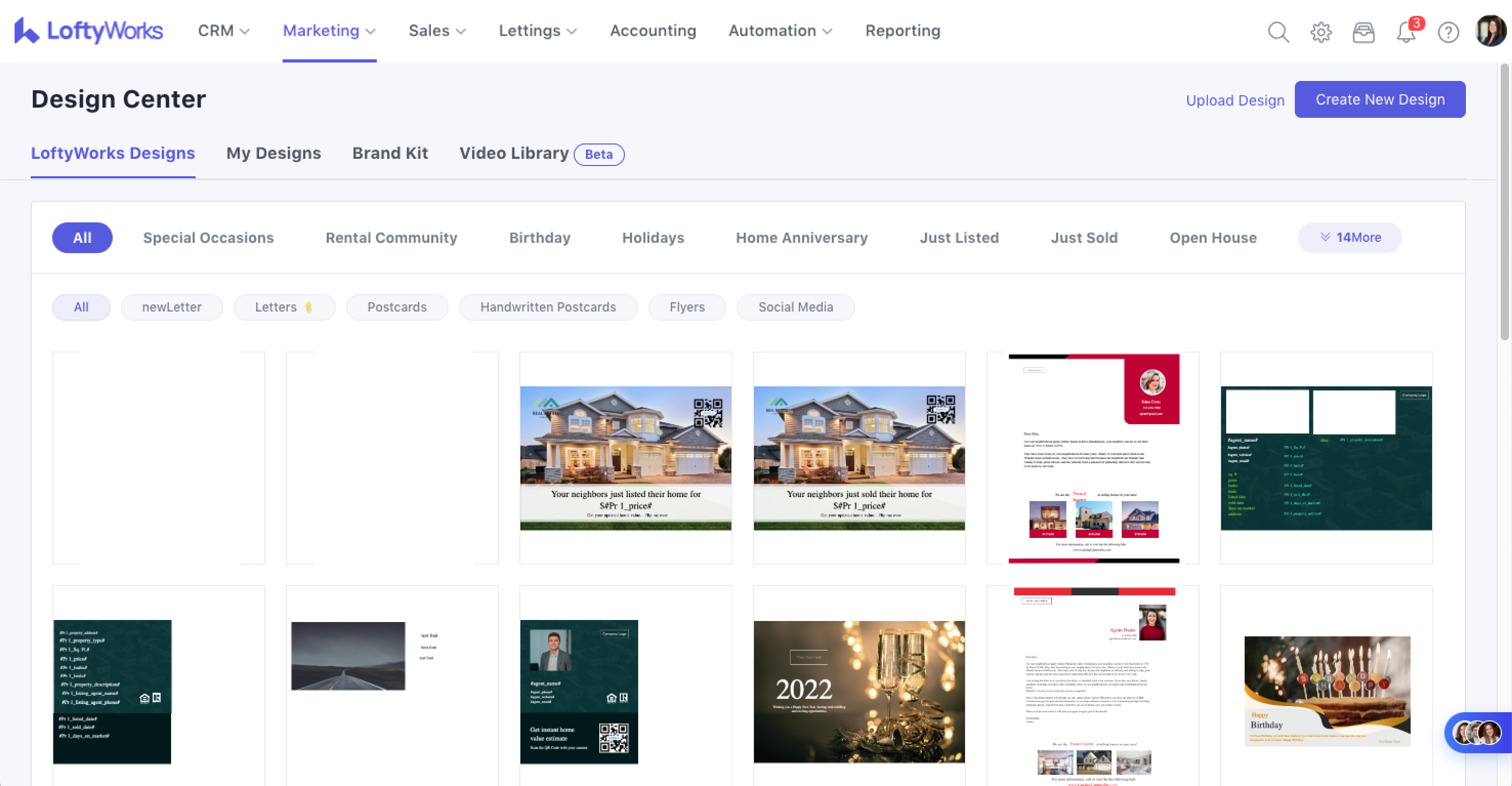
Task: Click the Create New Design button
Action: click(1379, 99)
